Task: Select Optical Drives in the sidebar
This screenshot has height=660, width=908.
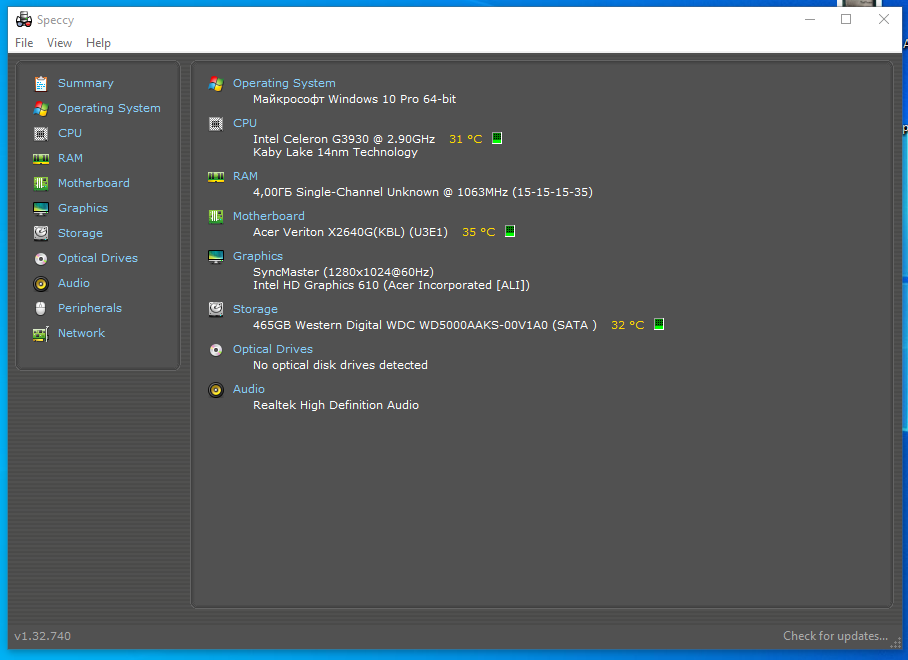Action: pos(97,258)
